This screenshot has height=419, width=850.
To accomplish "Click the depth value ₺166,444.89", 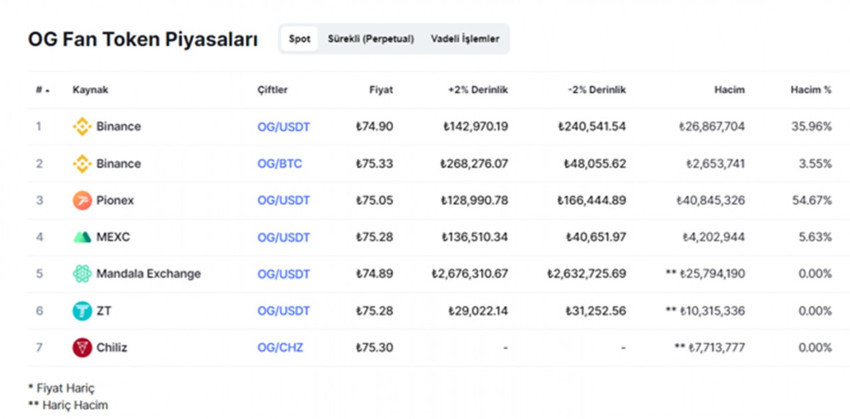I will coord(592,201).
